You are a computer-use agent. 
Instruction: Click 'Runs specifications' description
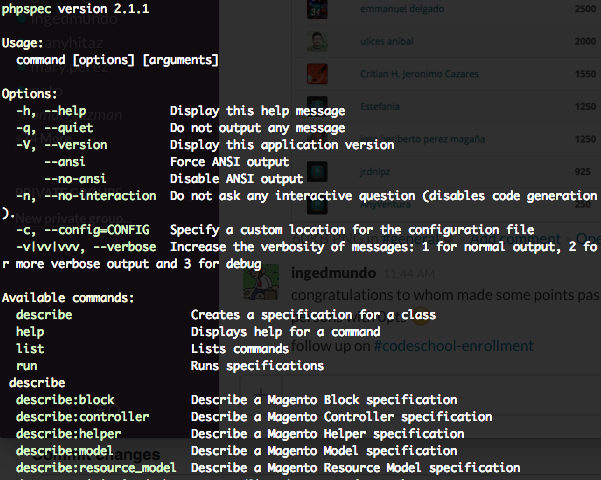pos(258,366)
